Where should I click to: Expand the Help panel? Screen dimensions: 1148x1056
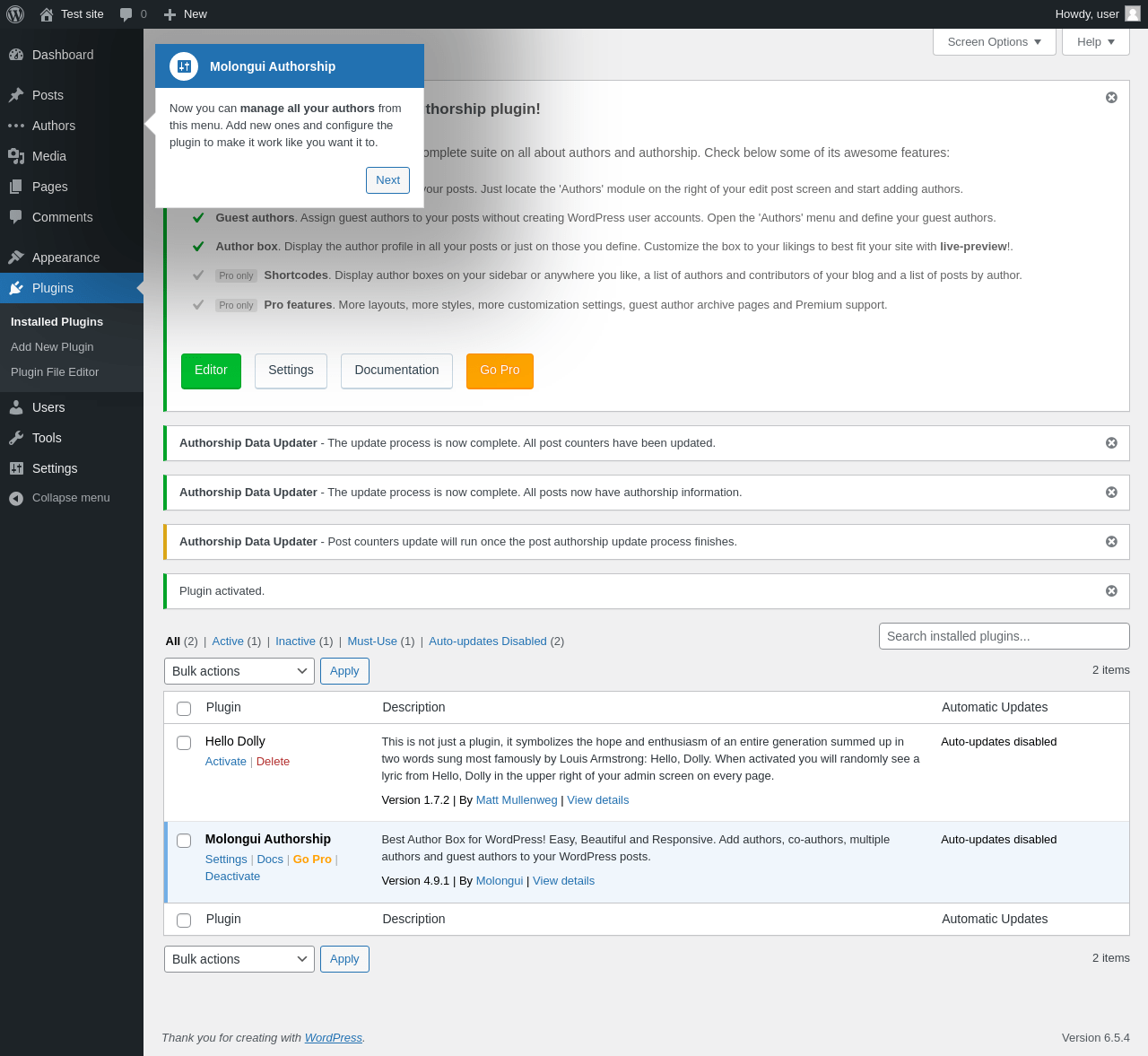point(1096,41)
